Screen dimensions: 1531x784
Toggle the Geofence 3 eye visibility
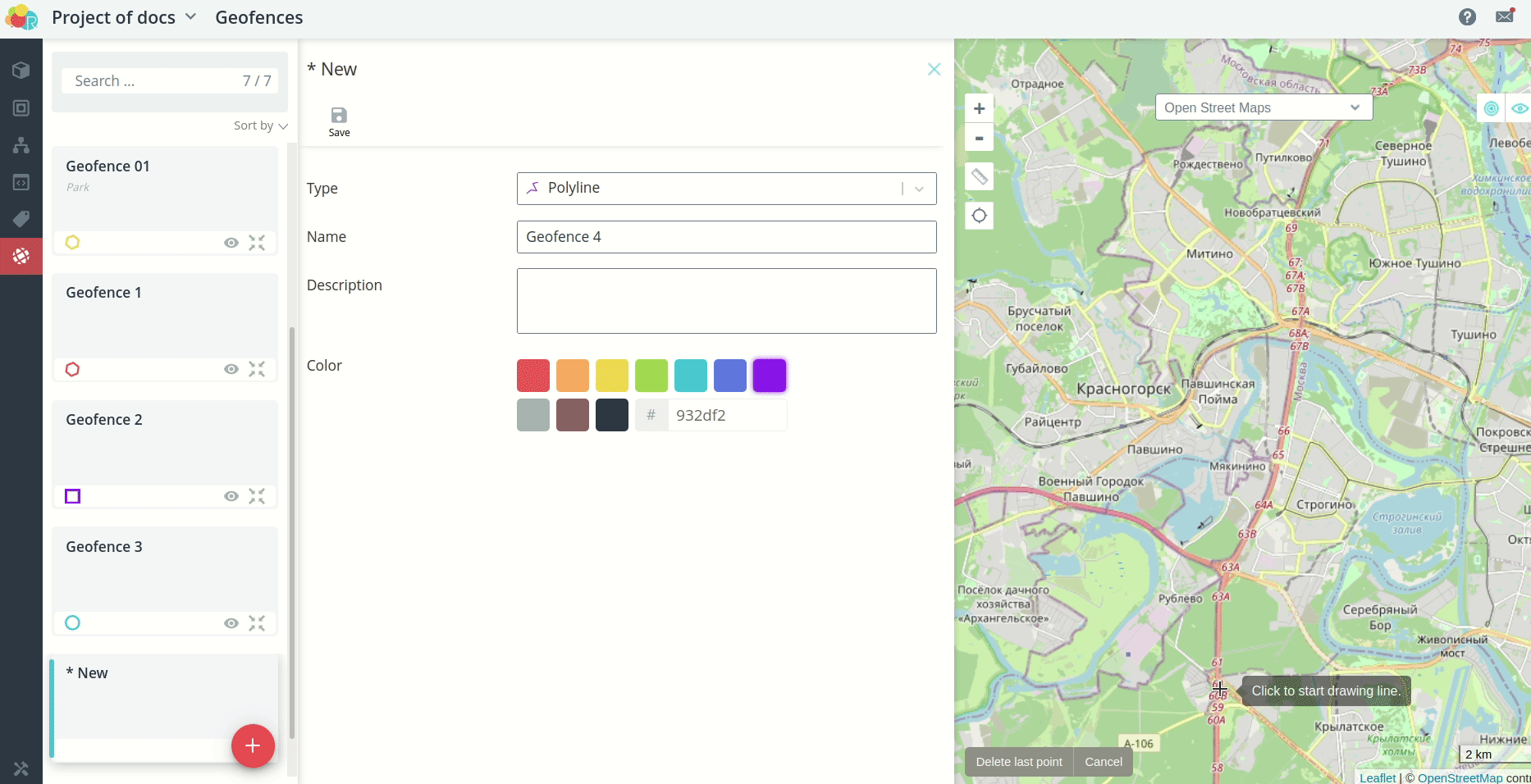point(231,623)
